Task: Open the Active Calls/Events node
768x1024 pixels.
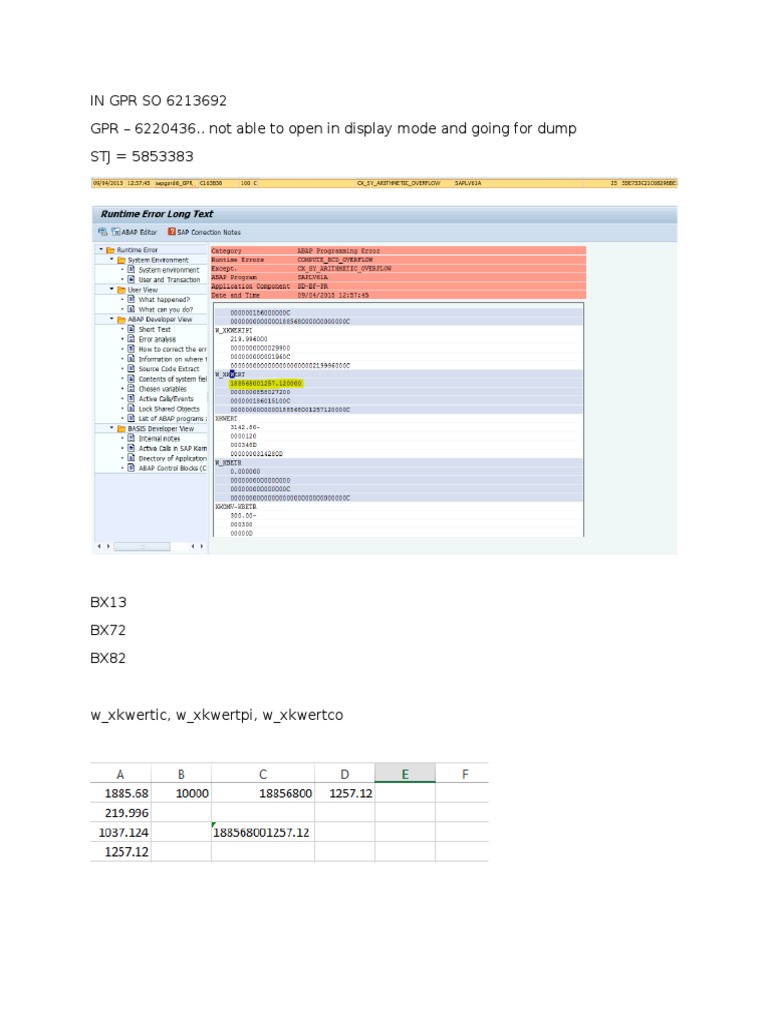Action: [x=166, y=398]
